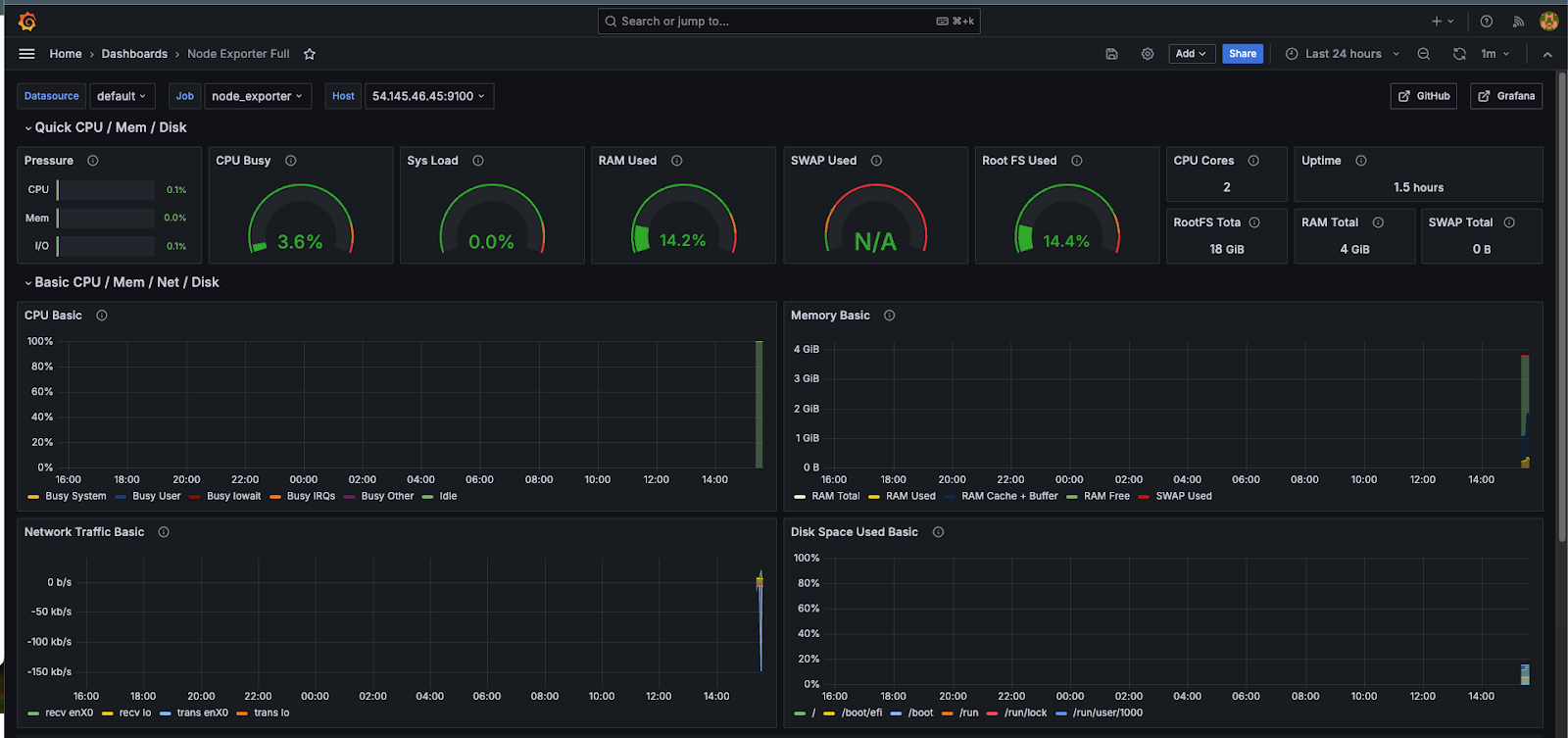The height and width of the screenshot is (738, 1568).
Task: Open the Host 54.145.46.45:9100 dropdown
Action: point(428,96)
